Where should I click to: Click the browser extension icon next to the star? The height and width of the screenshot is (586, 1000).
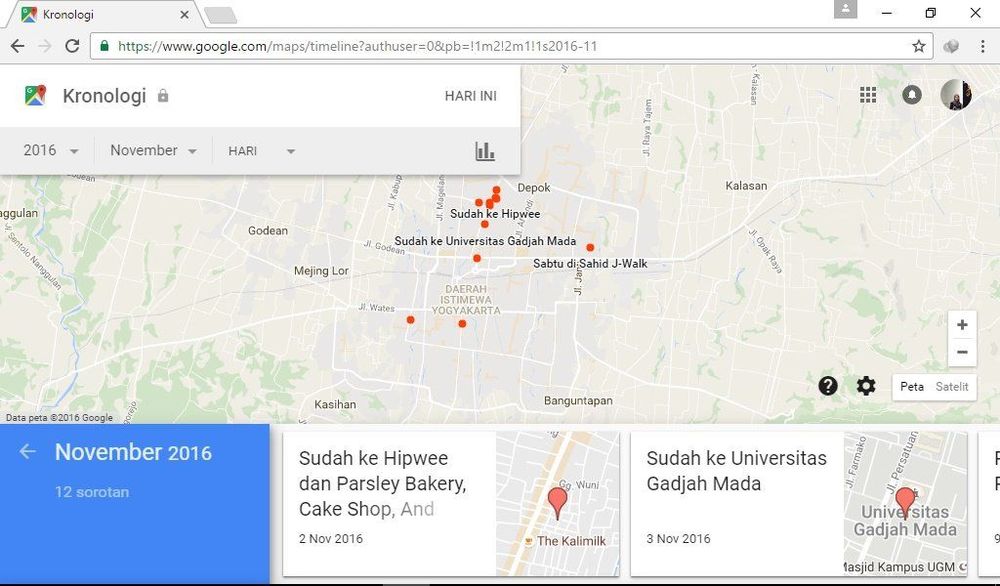coord(951,46)
